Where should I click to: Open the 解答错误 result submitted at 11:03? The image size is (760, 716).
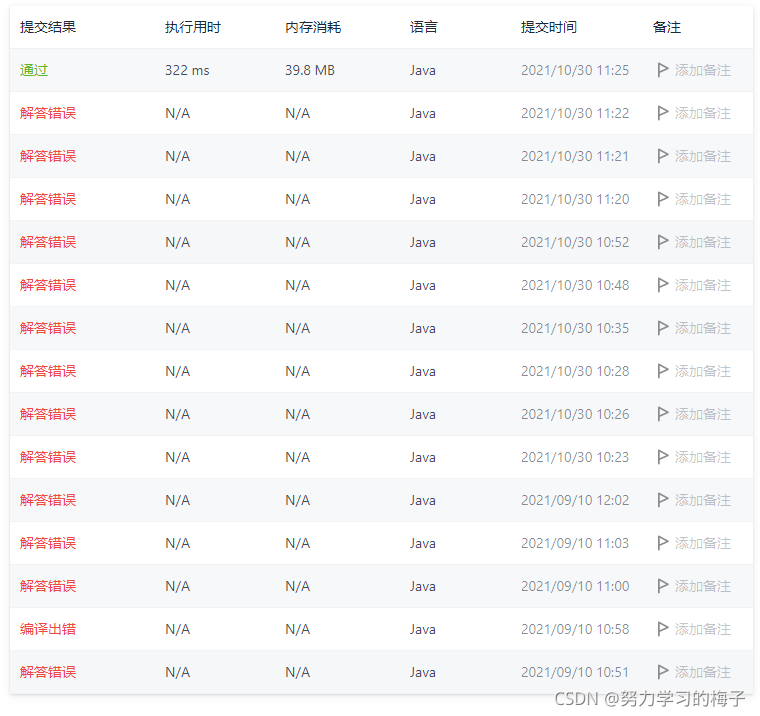pyautogui.click(x=48, y=543)
